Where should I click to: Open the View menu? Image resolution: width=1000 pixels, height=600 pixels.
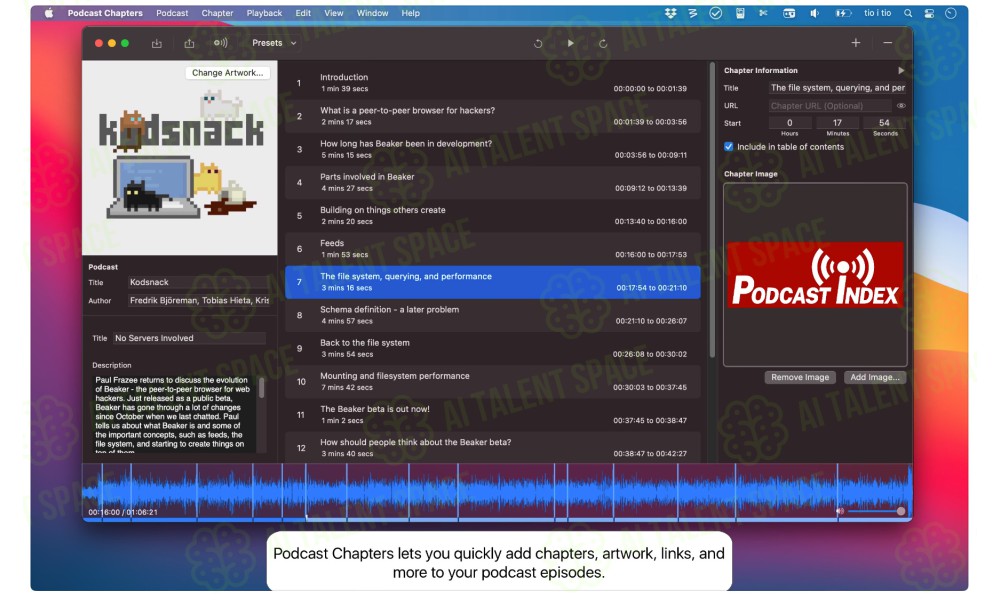334,13
